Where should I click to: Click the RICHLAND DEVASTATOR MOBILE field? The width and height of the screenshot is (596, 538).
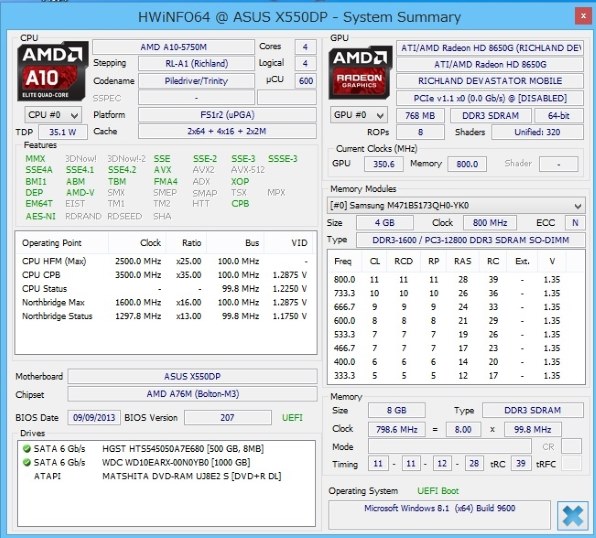tap(490, 81)
